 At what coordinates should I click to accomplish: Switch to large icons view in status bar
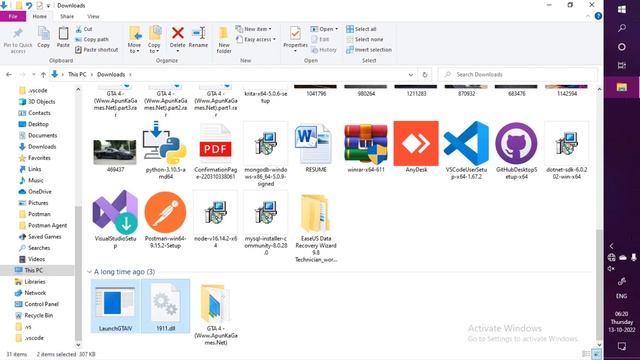[x=596, y=354]
